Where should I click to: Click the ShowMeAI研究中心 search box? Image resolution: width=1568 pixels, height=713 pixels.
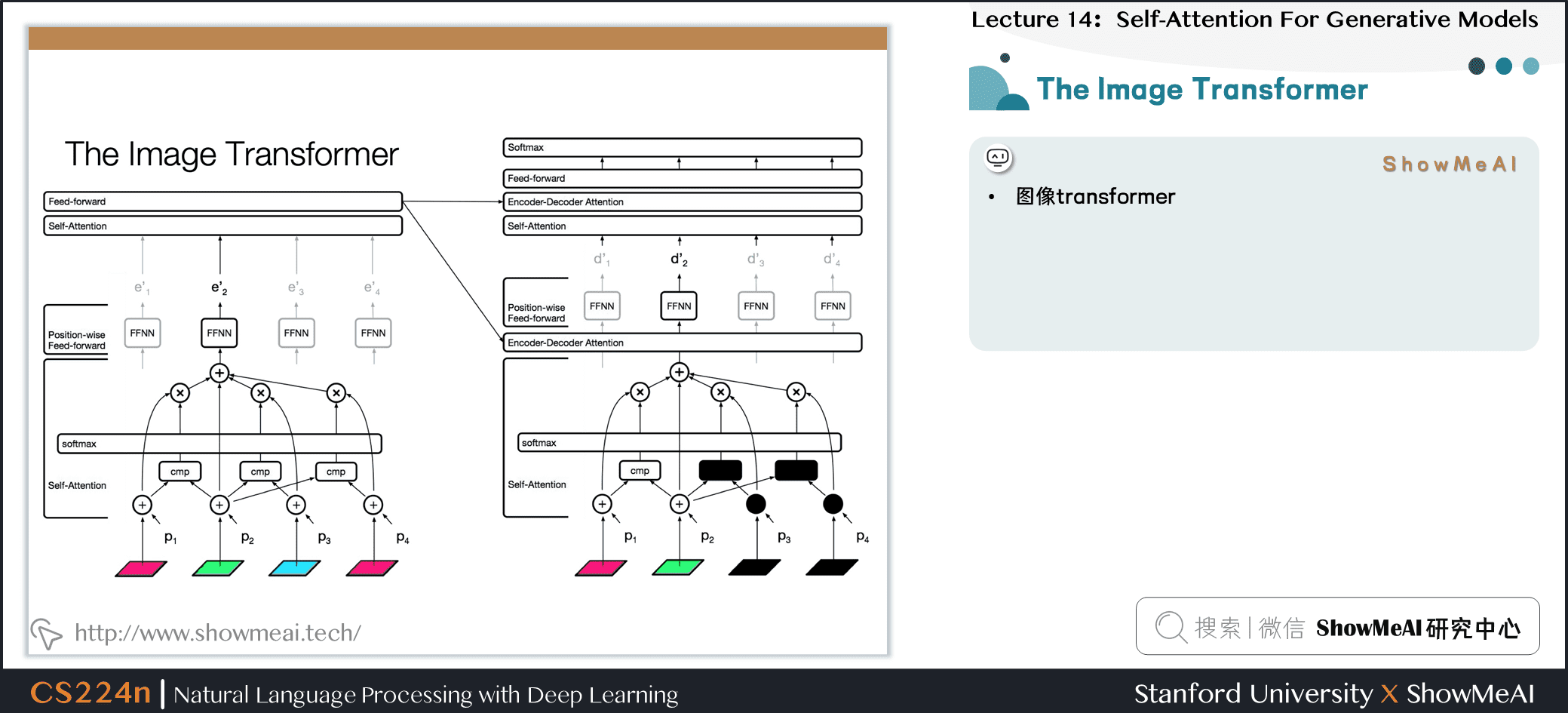pyautogui.click(x=1337, y=626)
